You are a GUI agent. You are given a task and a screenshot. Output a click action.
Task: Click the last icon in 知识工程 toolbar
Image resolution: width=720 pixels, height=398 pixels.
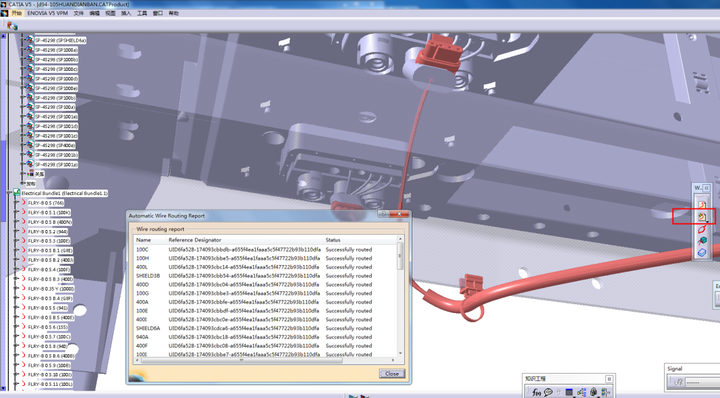click(x=605, y=392)
